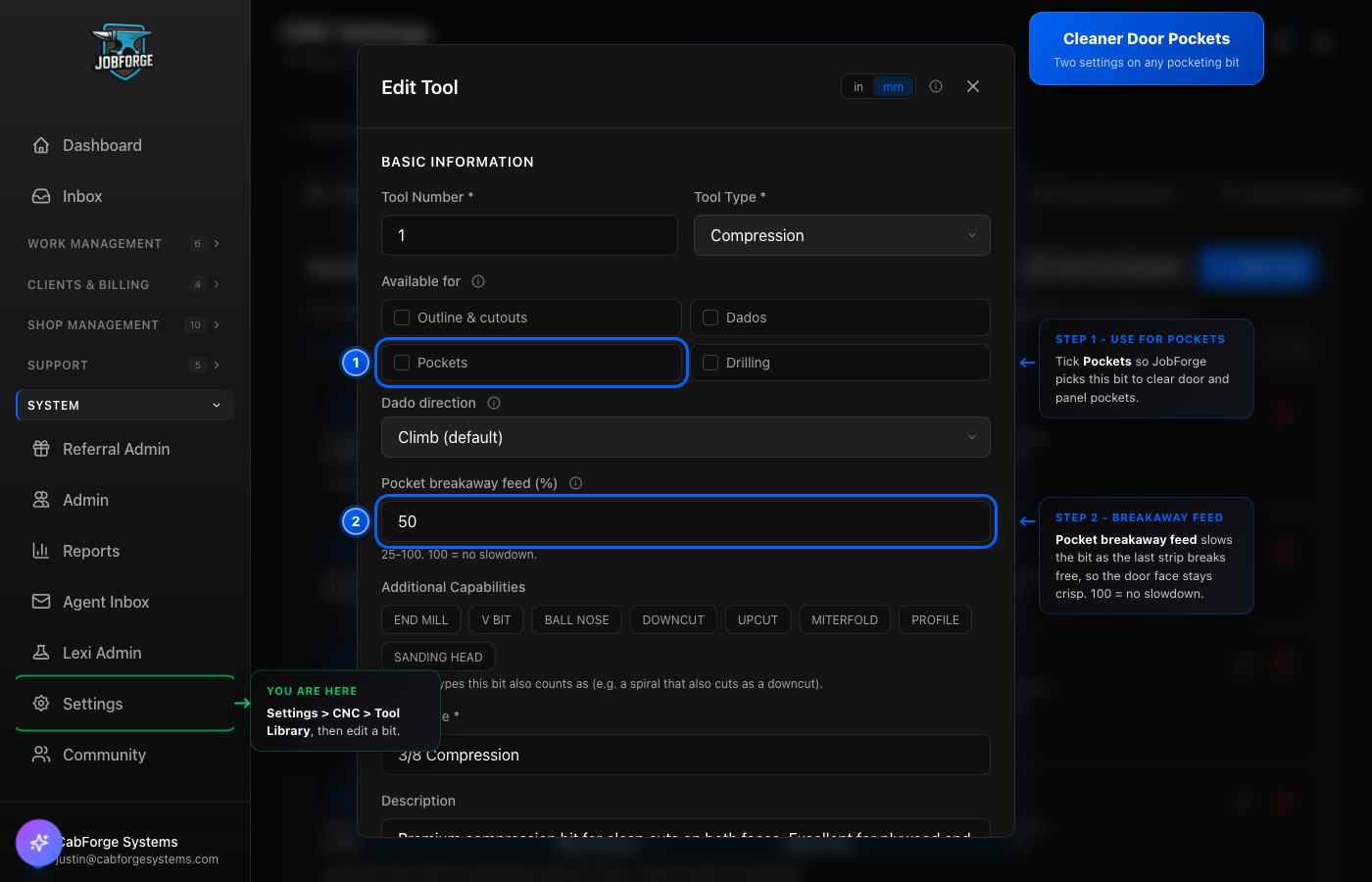Image resolution: width=1372 pixels, height=882 pixels.
Task: Toggle the V BIT capability
Action: [x=497, y=620]
